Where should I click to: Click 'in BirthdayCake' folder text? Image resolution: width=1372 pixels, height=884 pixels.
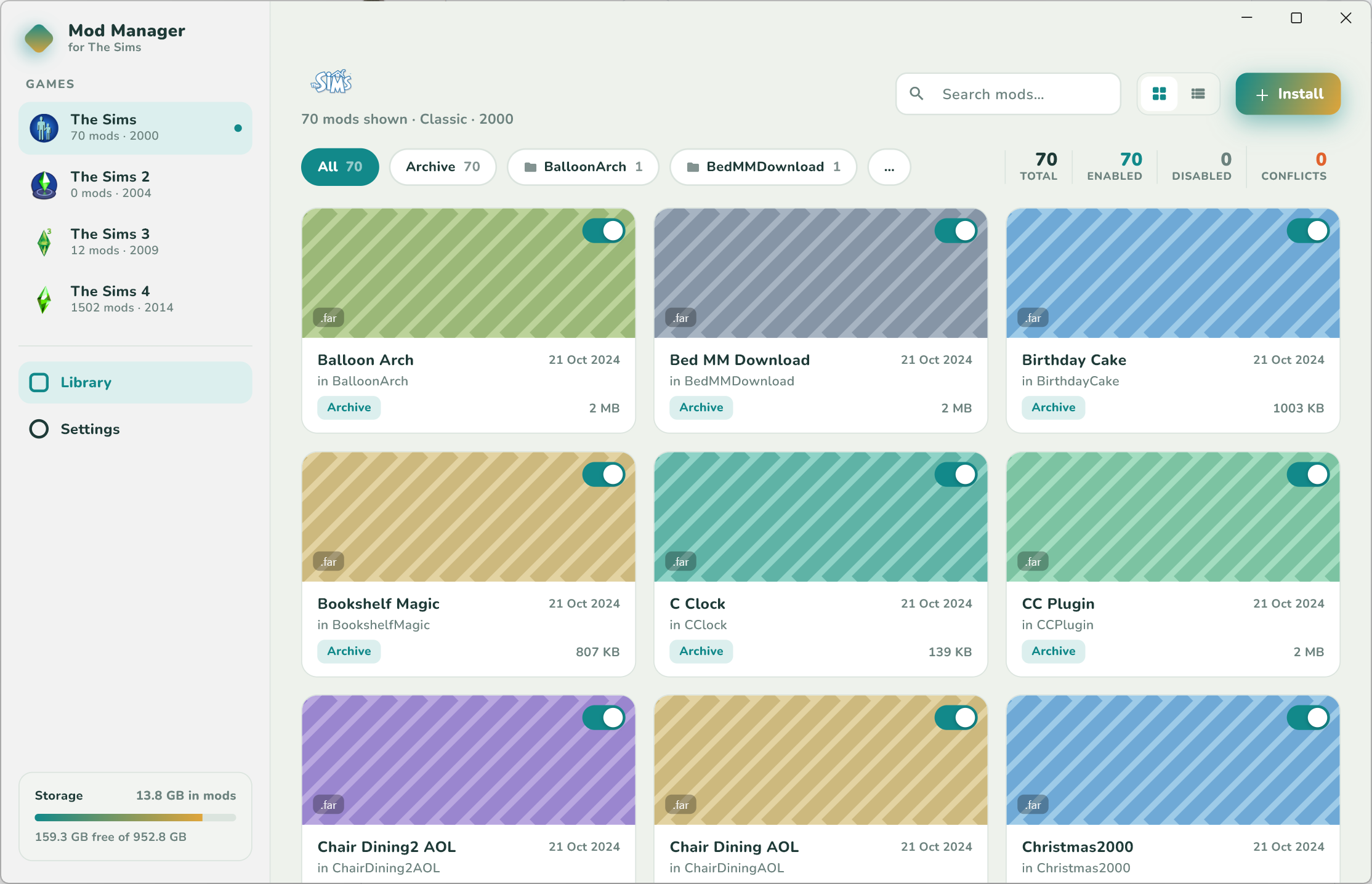pyautogui.click(x=1070, y=381)
